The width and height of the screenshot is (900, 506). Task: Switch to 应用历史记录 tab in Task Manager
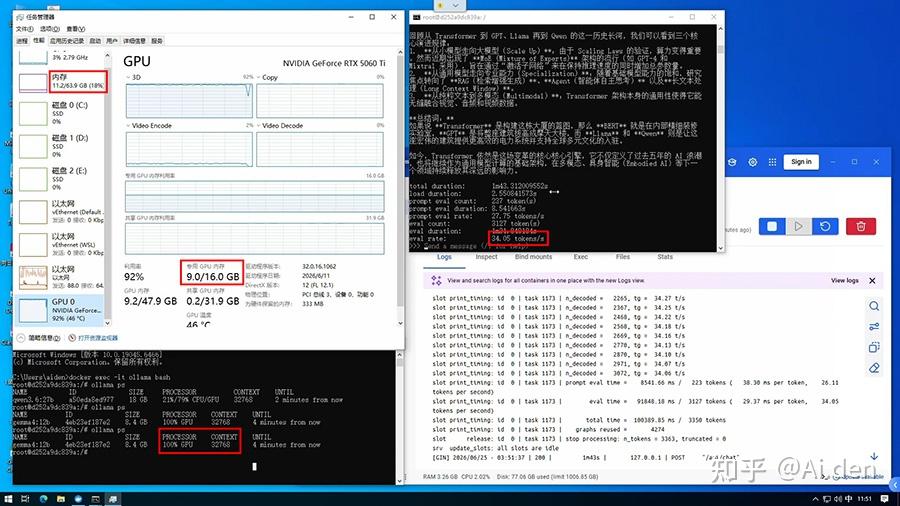[67, 41]
